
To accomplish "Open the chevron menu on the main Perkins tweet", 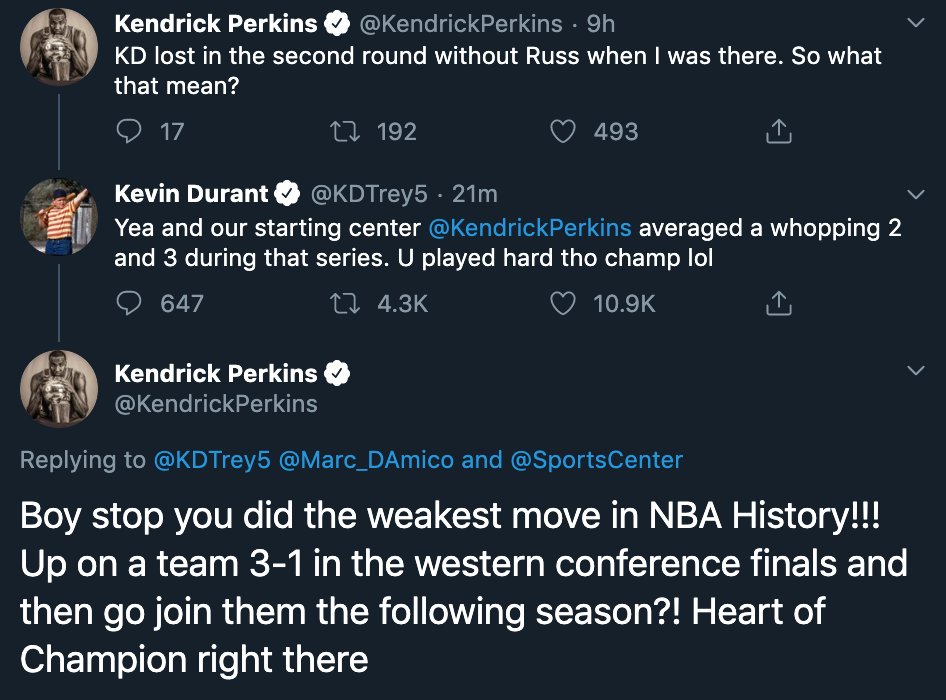I will 915,372.
